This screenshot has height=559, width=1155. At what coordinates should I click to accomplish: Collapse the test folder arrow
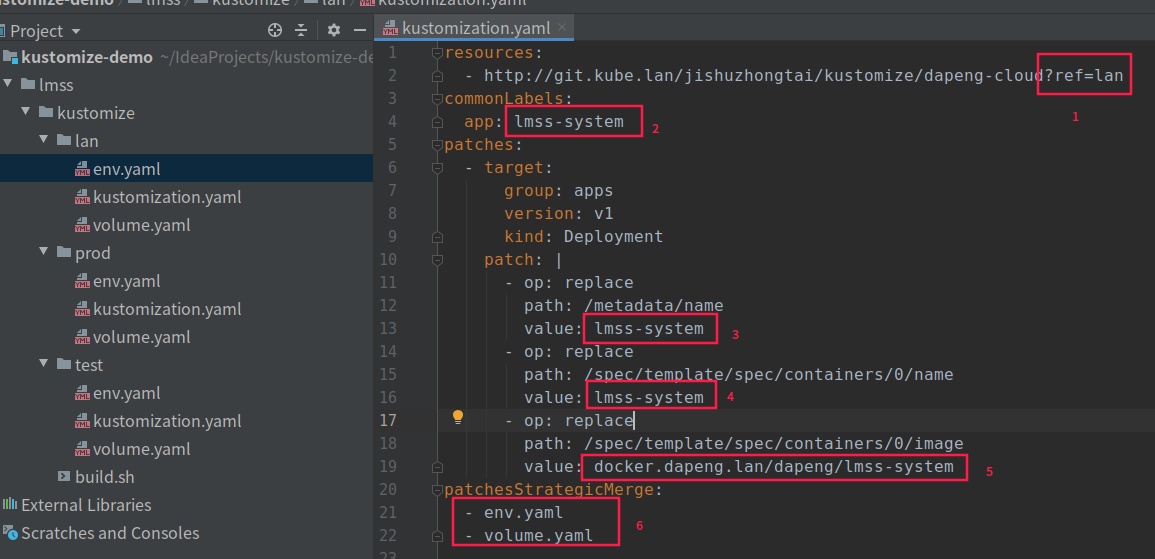(x=44, y=364)
